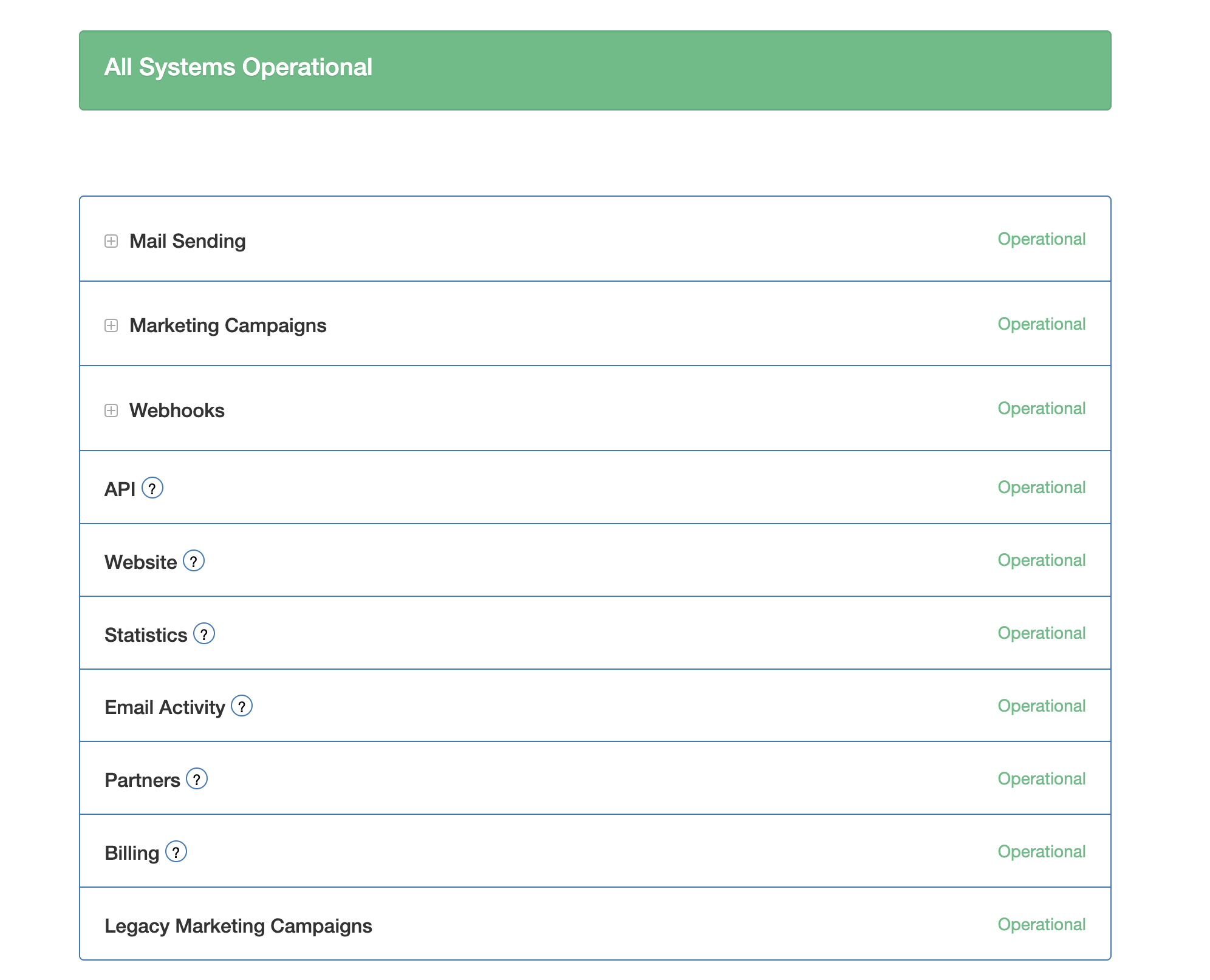Click the Email Activity question mark icon
Viewport: 1210px width, 980px height.
point(242,706)
